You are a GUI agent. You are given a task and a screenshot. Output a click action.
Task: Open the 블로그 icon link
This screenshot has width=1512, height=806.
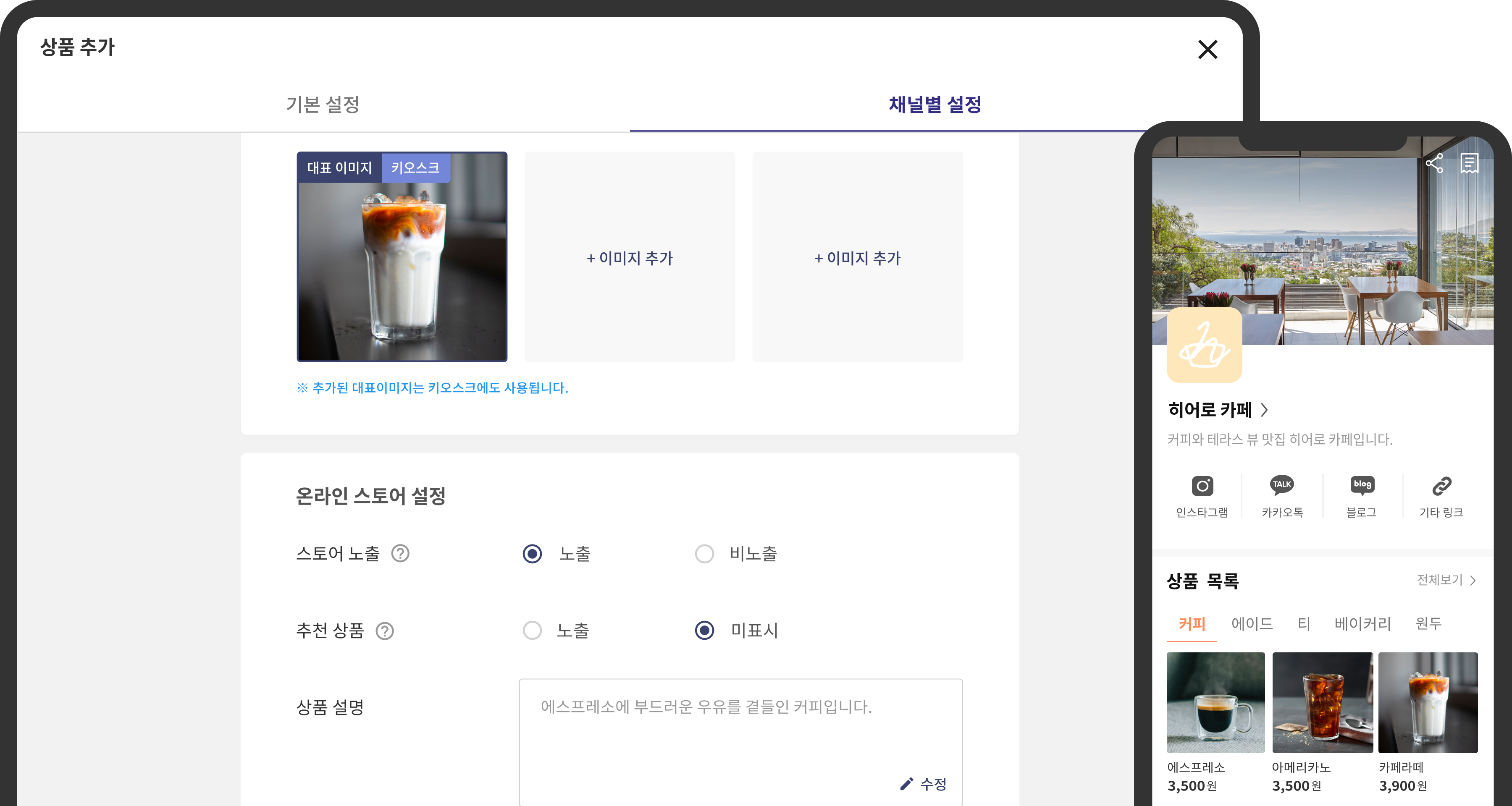[x=1362, y=485]
